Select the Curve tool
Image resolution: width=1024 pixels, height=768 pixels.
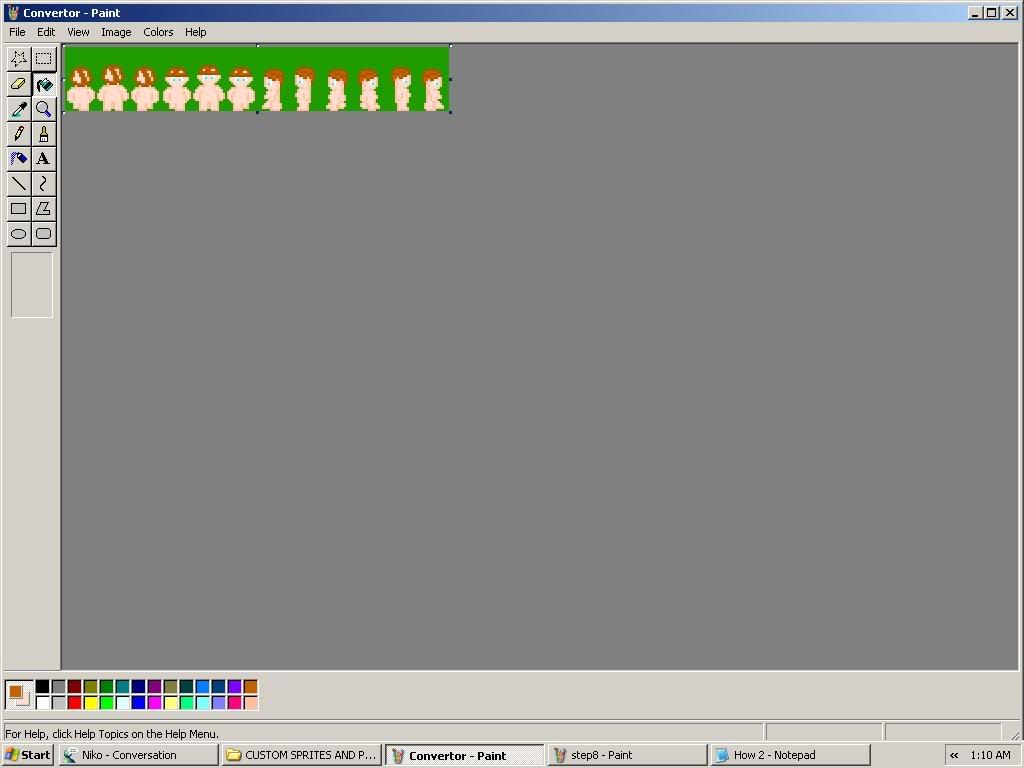44,184
